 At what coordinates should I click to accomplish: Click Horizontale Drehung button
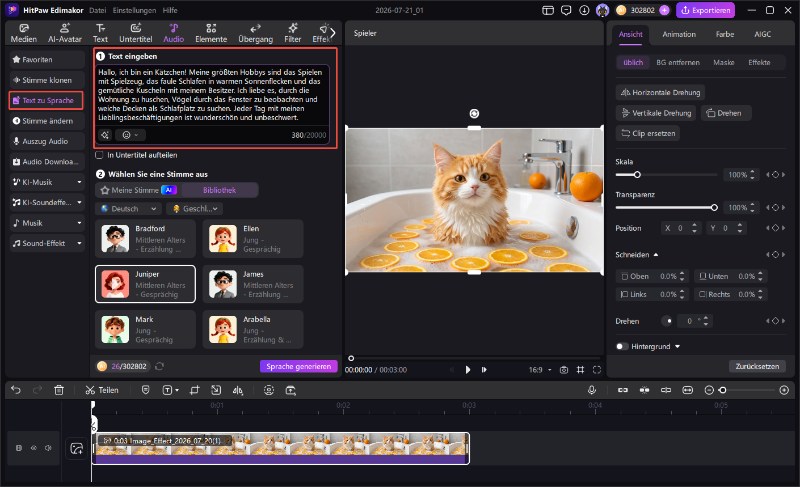660,92
